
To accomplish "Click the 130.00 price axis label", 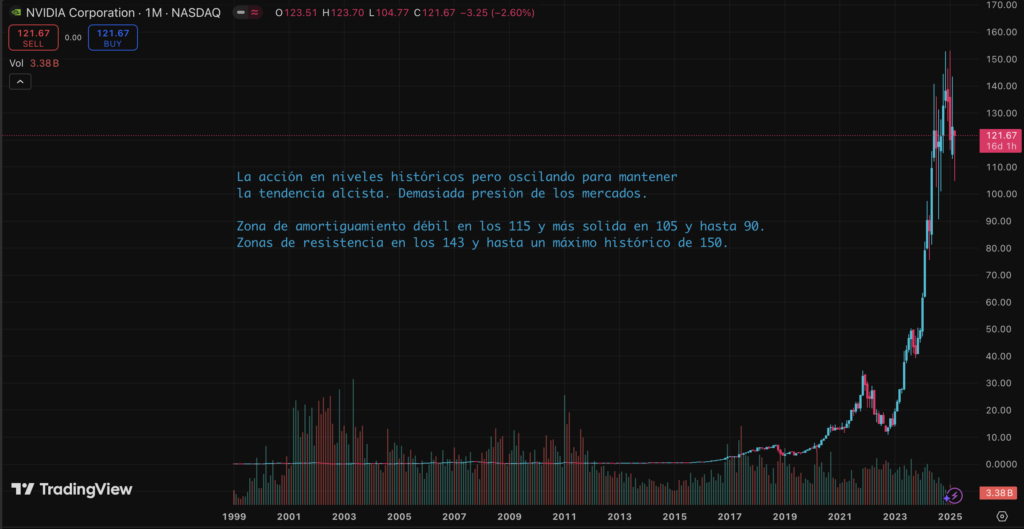I will coord(1000,113).
